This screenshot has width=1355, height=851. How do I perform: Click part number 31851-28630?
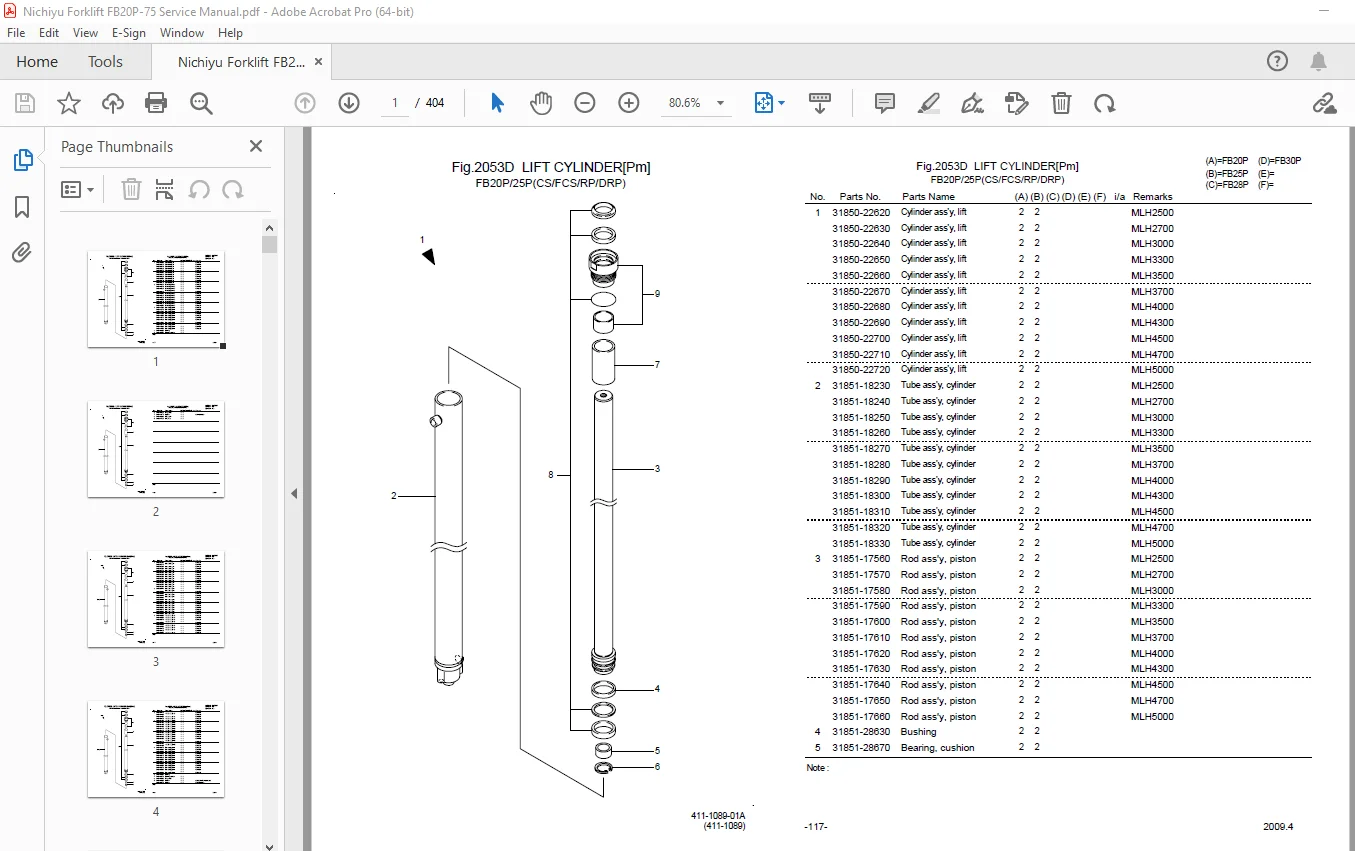pyautogui.click(x=861, y=732)
